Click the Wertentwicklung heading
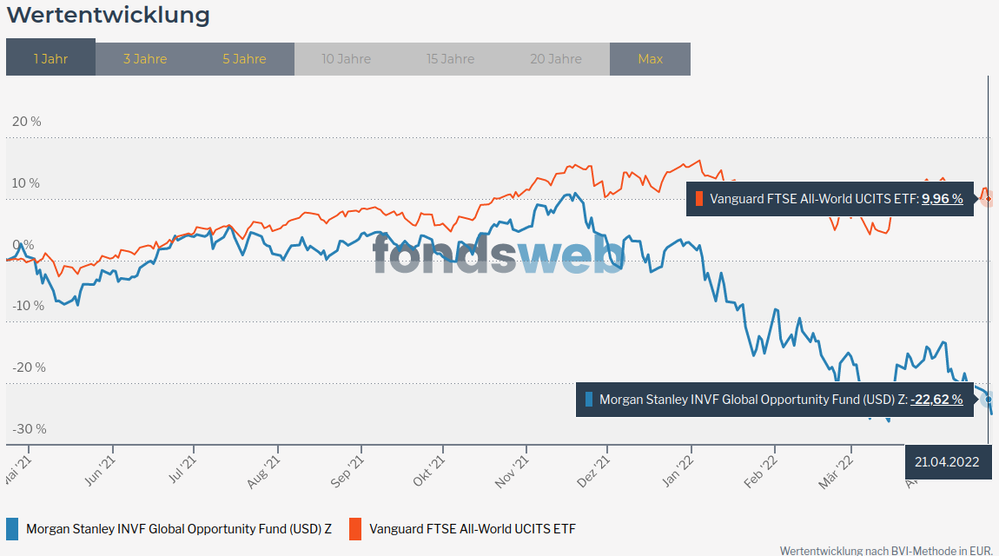The height and width of the screenshot is (556, 999). point(108,15)
